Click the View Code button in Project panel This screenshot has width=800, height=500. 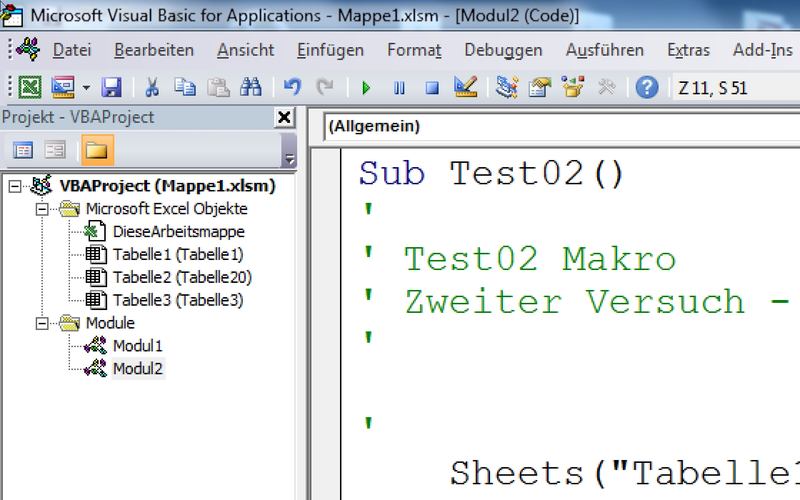23,150
